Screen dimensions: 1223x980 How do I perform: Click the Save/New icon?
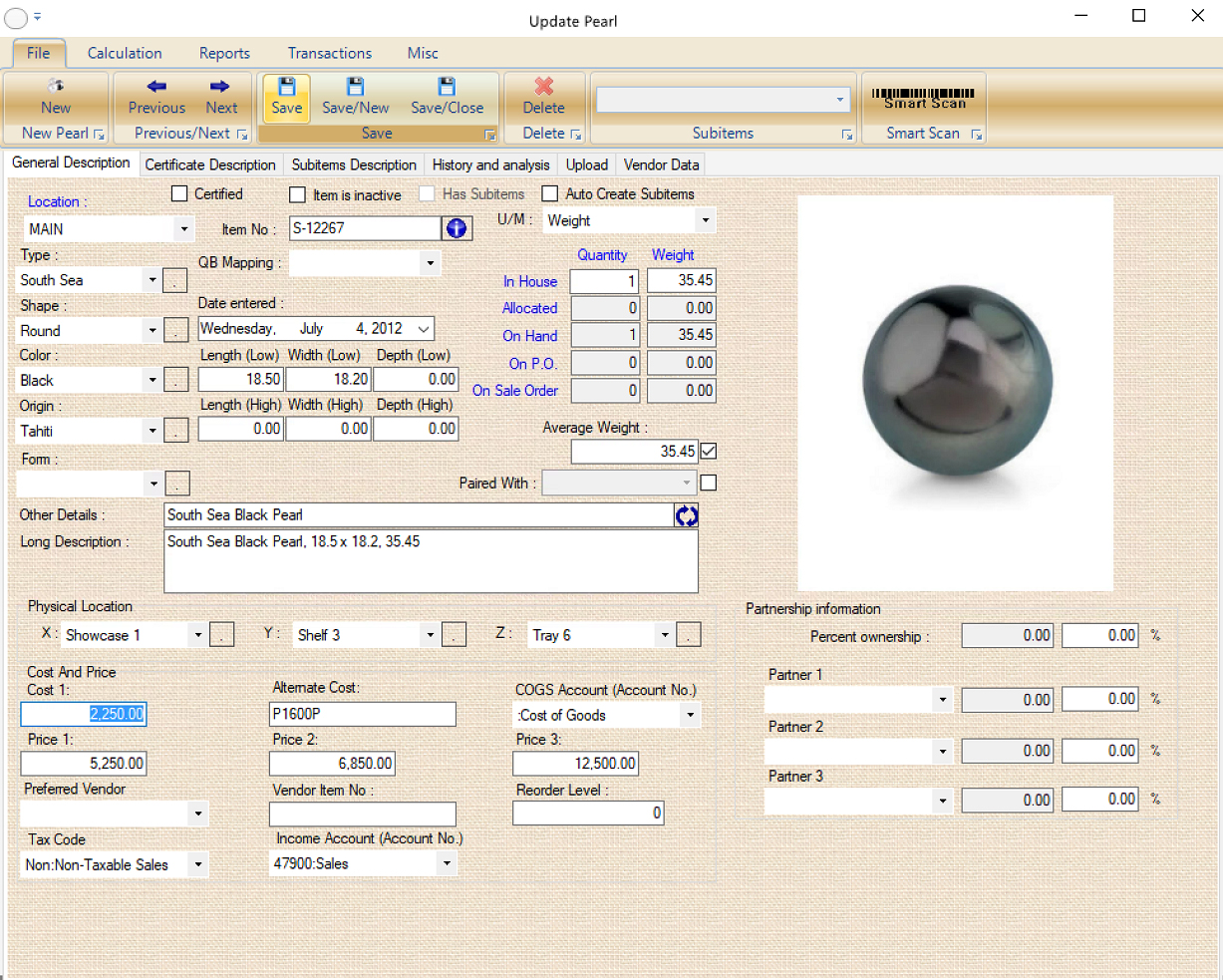[x=355, y=87]
